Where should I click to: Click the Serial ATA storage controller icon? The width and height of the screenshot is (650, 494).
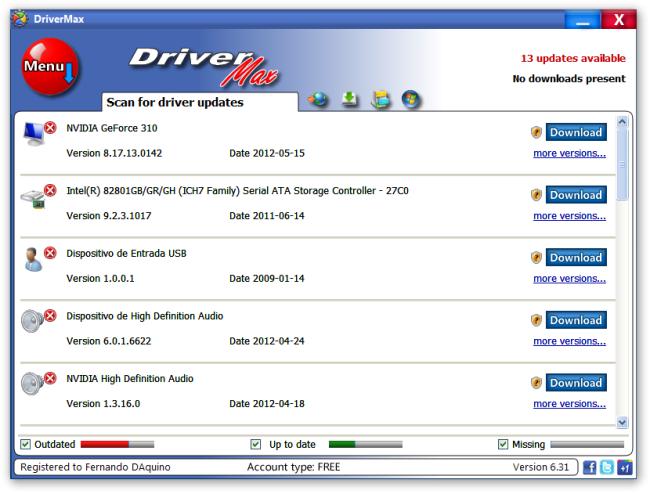click(33, 199)
